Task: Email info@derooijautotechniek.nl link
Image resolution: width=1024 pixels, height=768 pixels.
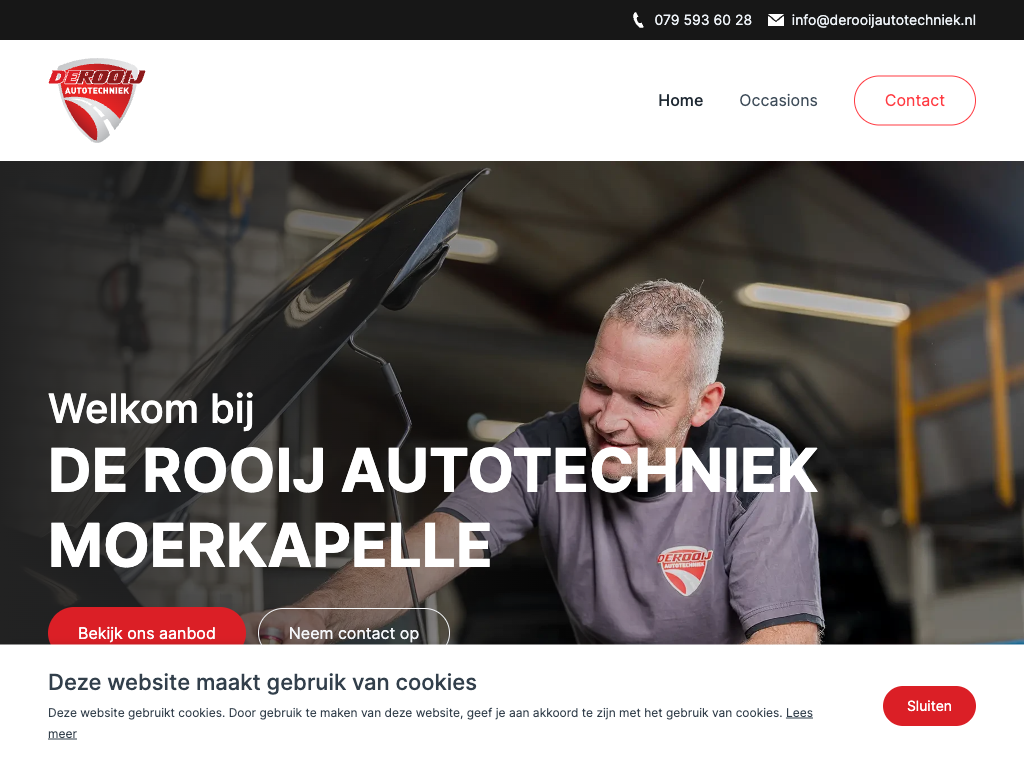Action: 883,20
